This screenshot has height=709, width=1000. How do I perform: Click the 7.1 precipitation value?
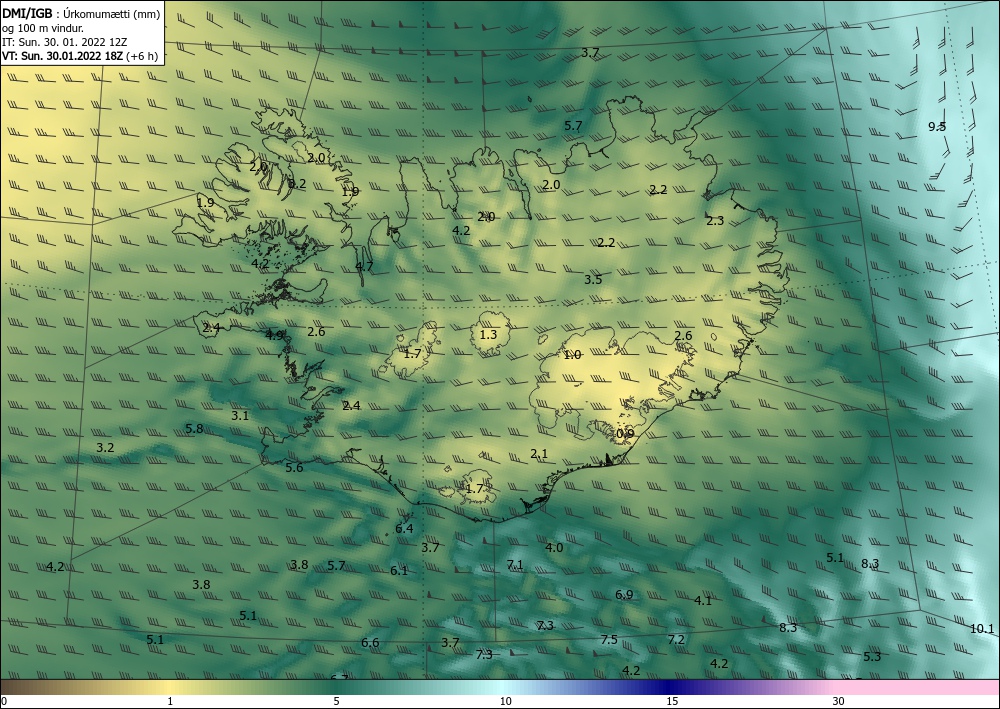[x=515, y=565]
